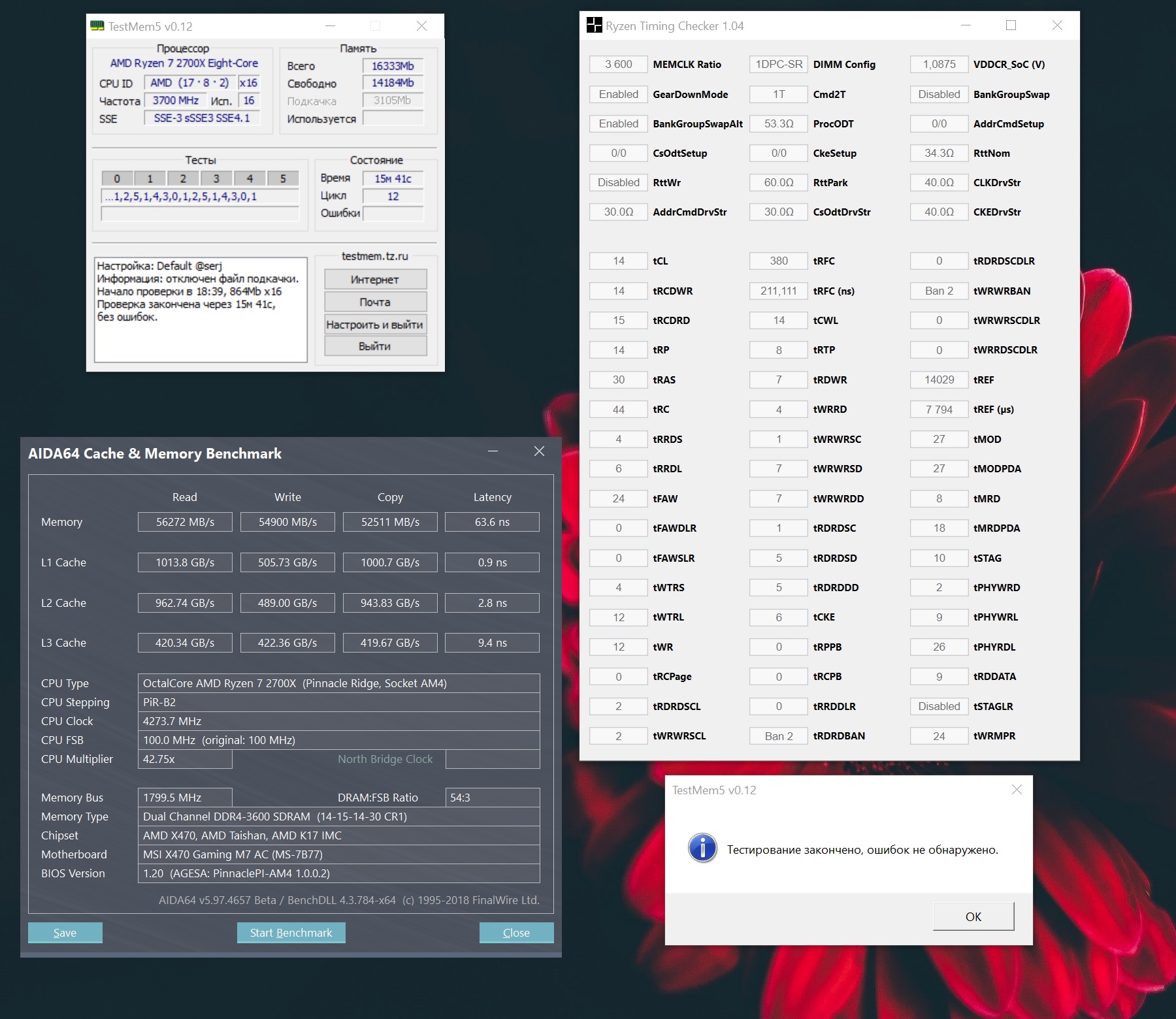Screen dimensions: 1176x1019
Task: Click the tRFC (ns) value 211,111
Action: pos(779,291)
